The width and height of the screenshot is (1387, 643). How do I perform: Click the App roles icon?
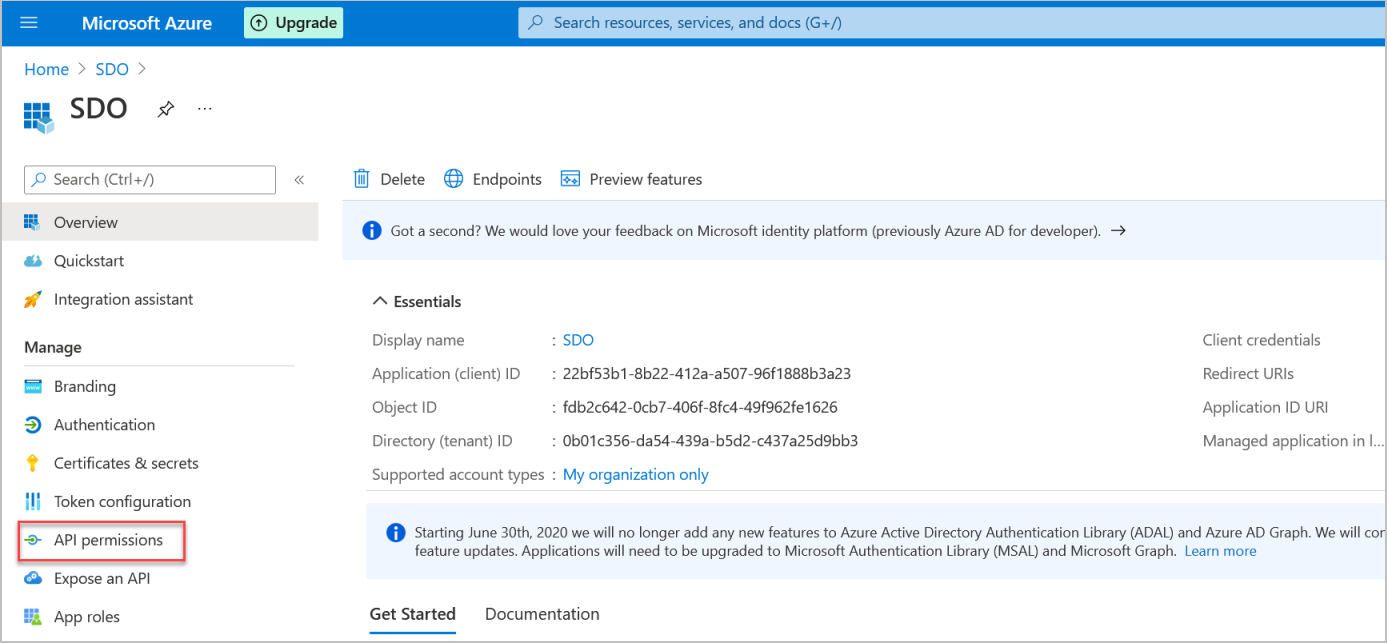pos(33,617)
